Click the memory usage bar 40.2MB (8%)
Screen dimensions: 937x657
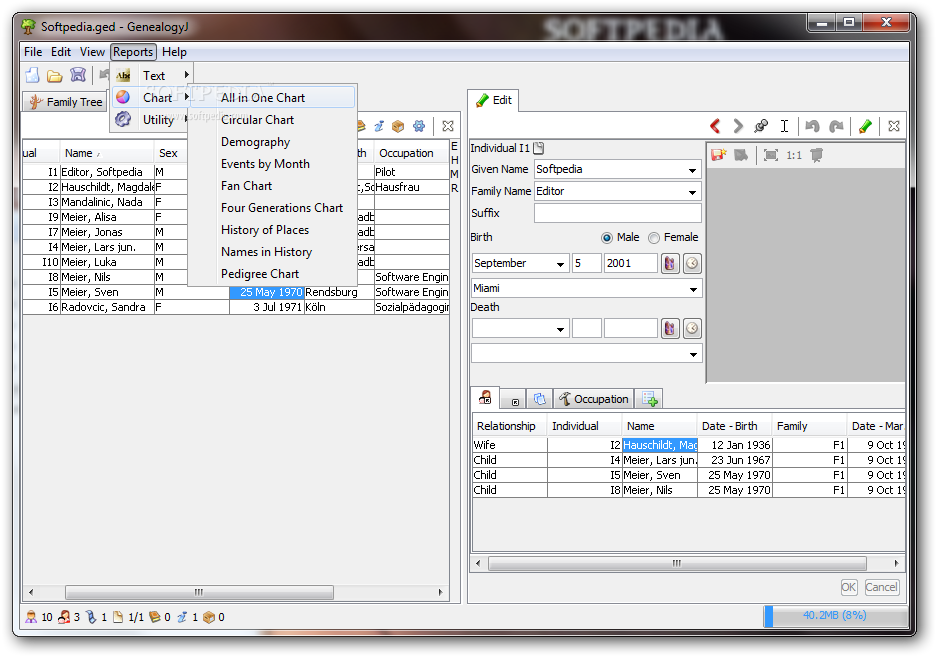click(x=835, y=616)
